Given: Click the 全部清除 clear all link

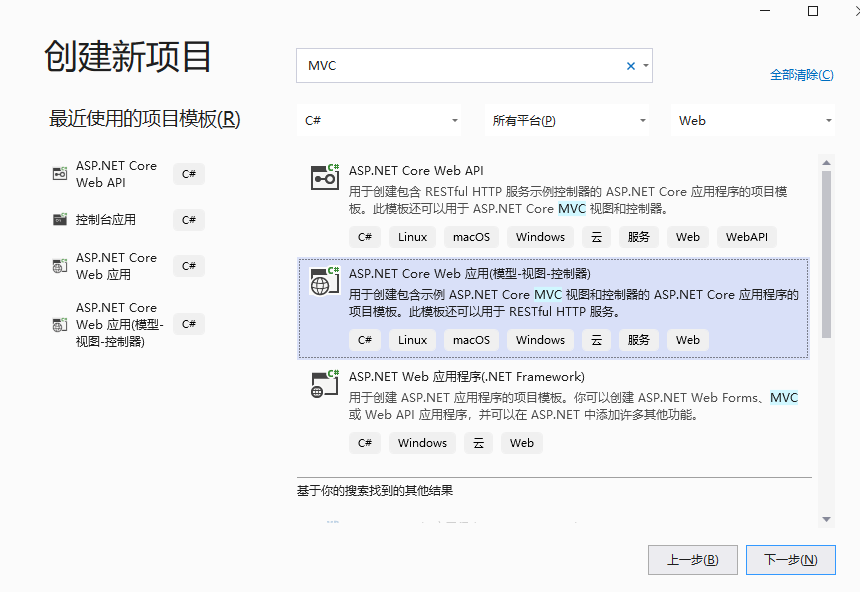Looking at the screenshot, I should tap(801, 75).
